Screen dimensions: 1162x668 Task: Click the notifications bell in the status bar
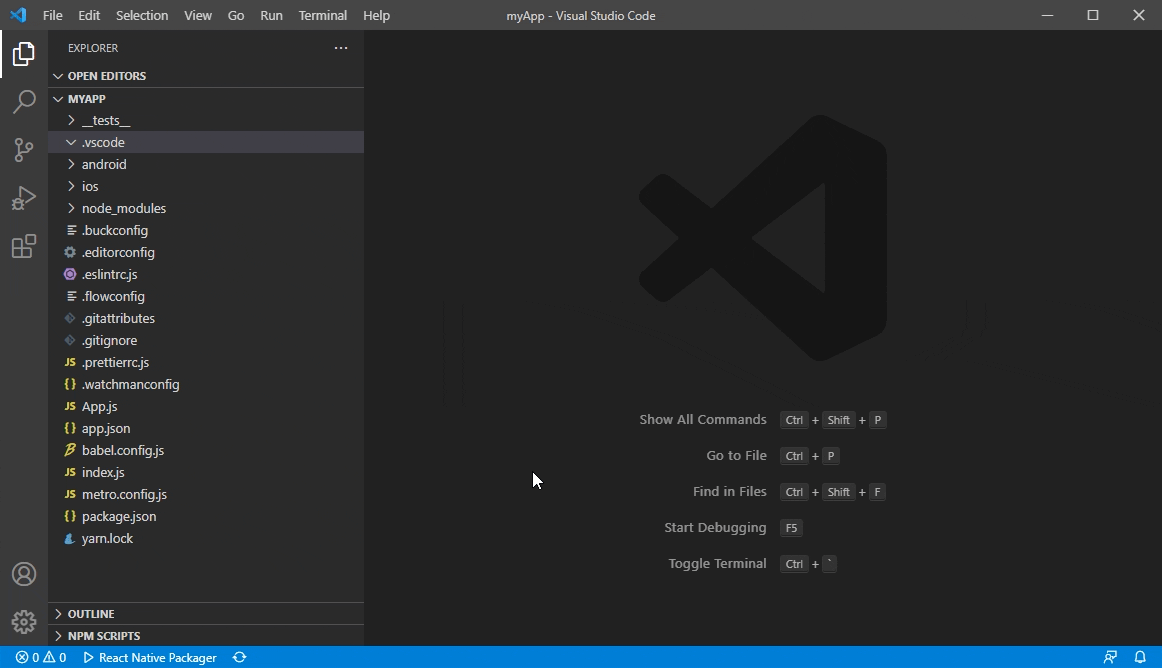pos(1140,657)
